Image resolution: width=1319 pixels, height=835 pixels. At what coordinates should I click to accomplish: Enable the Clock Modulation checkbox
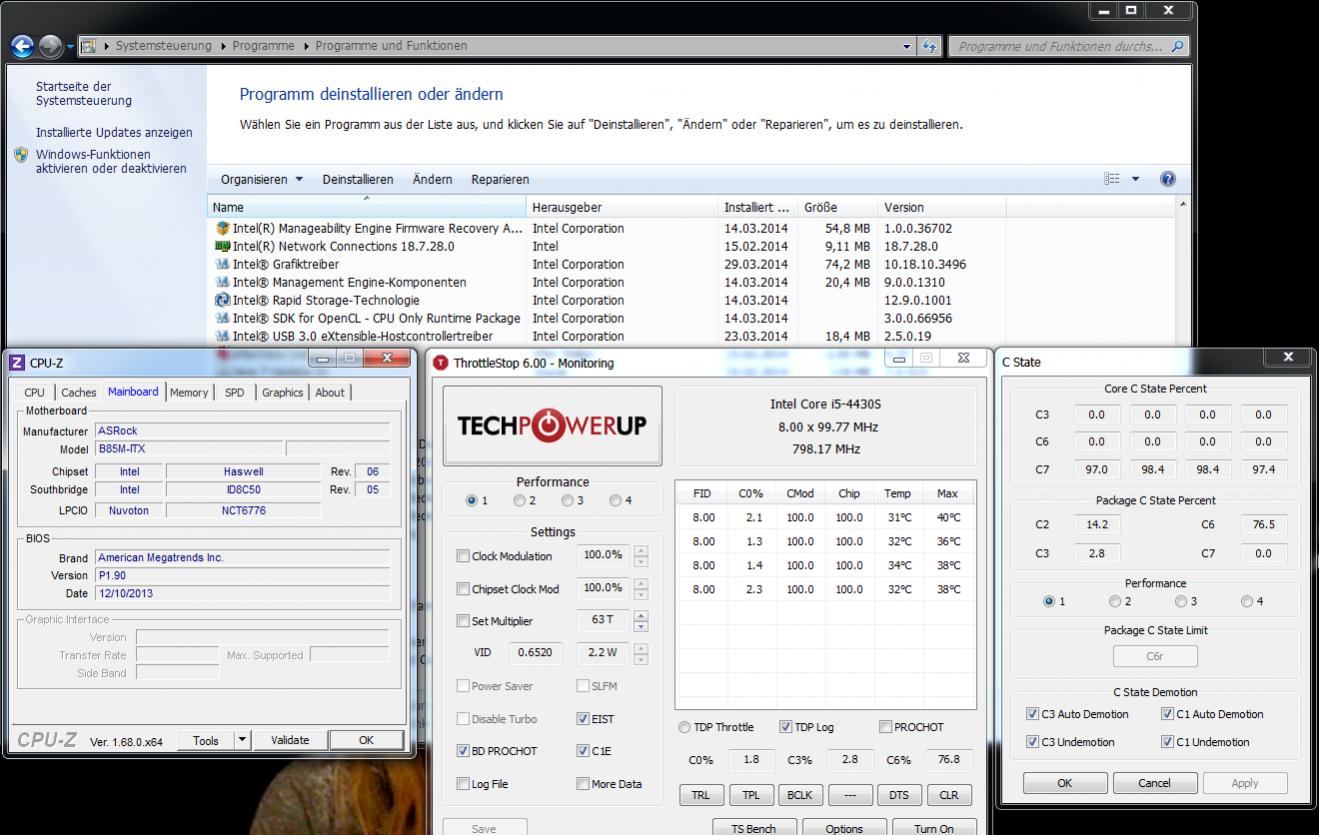(x=463, y=556)
